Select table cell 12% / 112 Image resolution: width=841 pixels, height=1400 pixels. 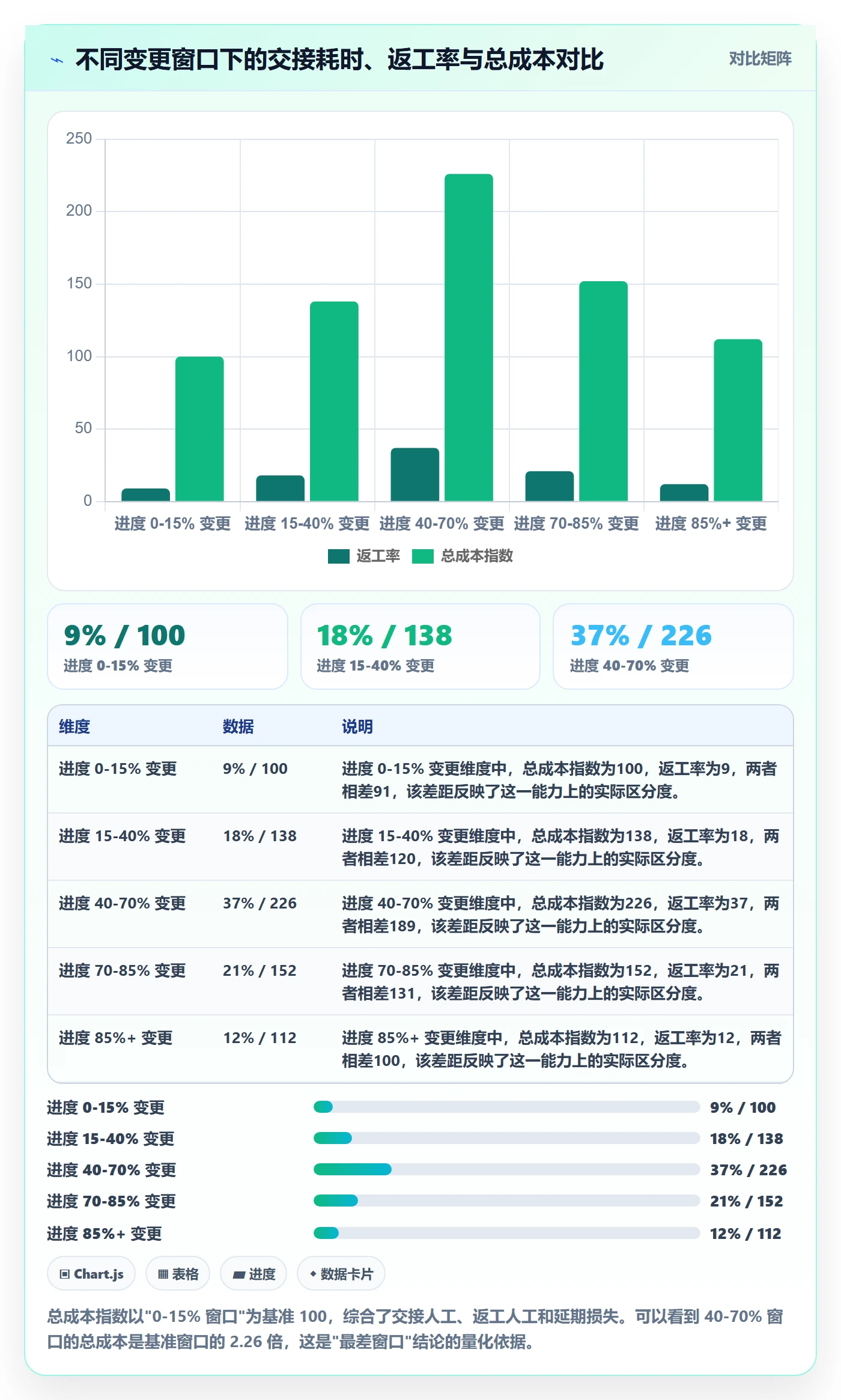(260, 1038)
